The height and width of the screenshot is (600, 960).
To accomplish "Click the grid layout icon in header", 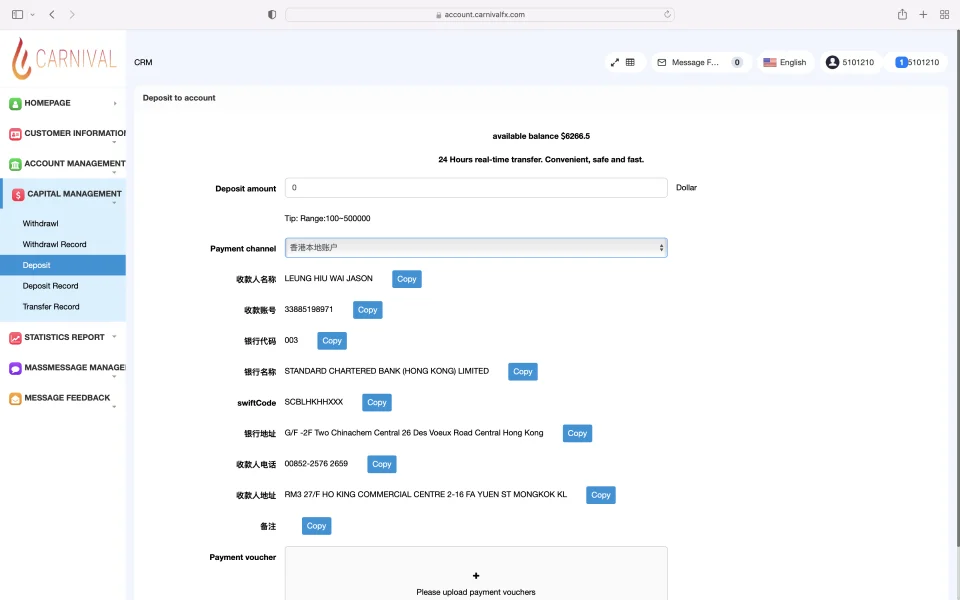I will click(630, 62).
